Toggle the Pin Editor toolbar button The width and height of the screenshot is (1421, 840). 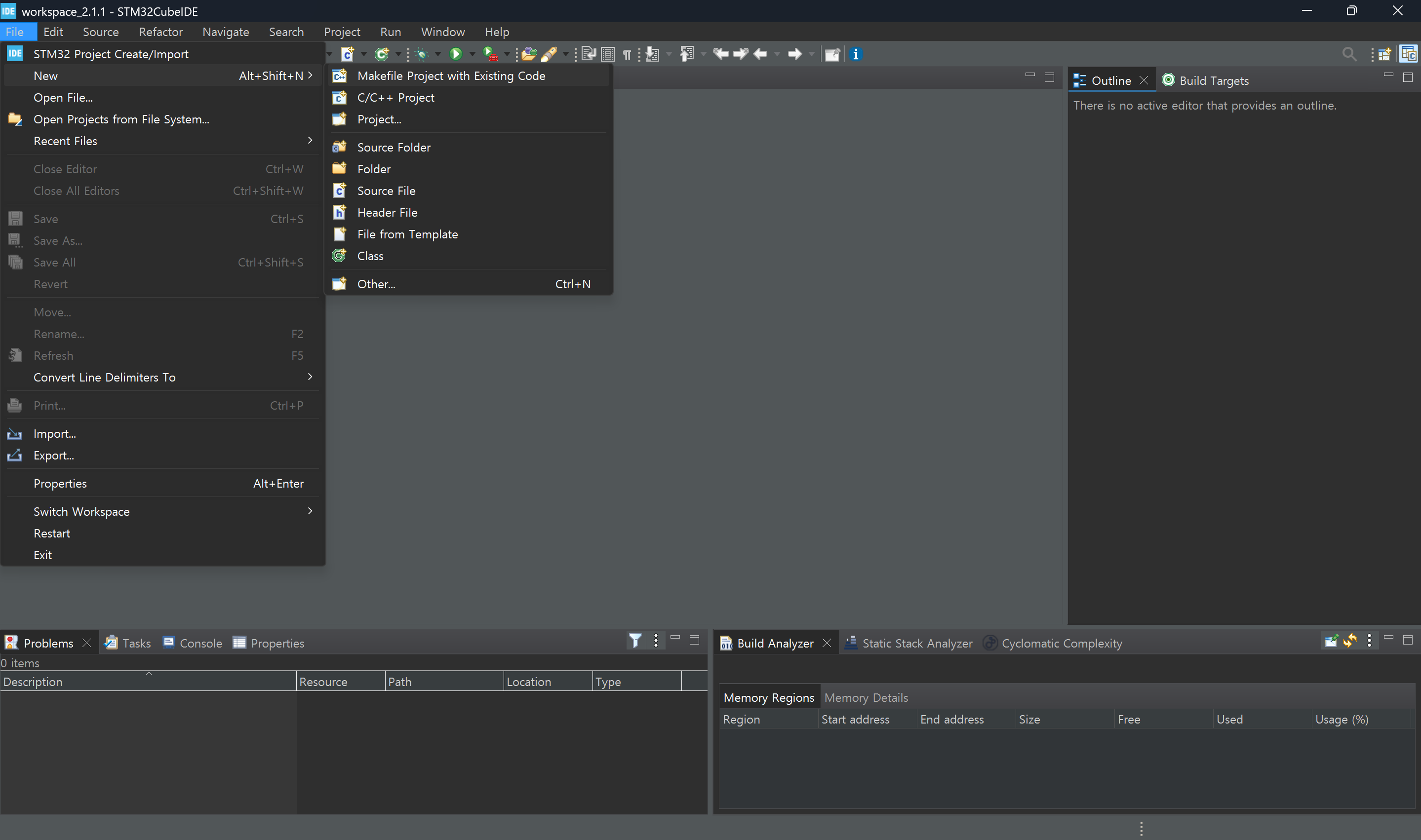(832, 54)
